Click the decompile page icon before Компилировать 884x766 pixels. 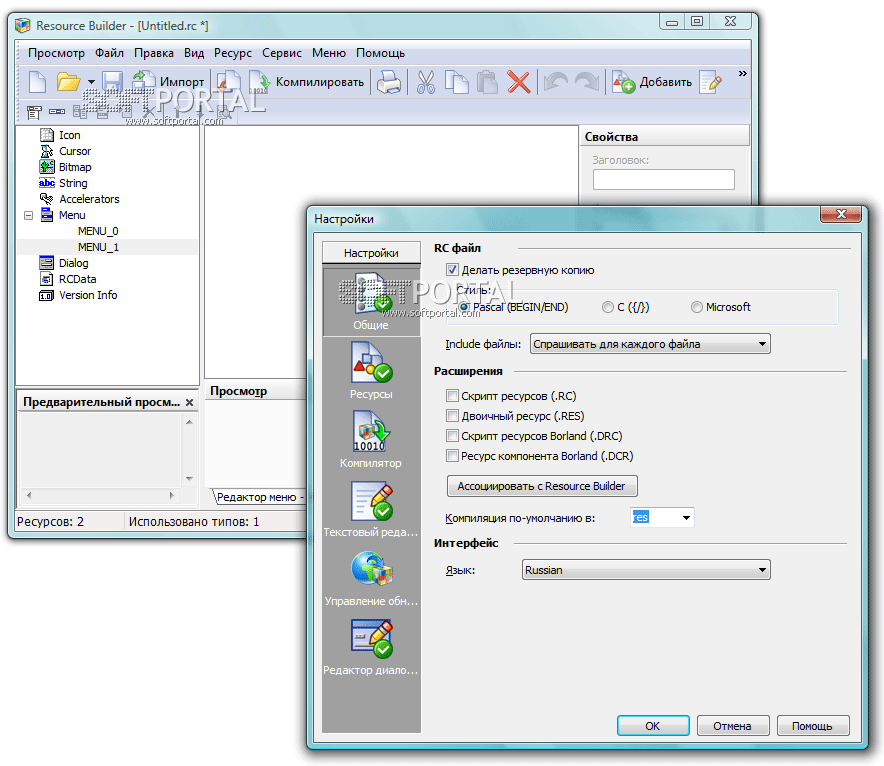point(229,82)
